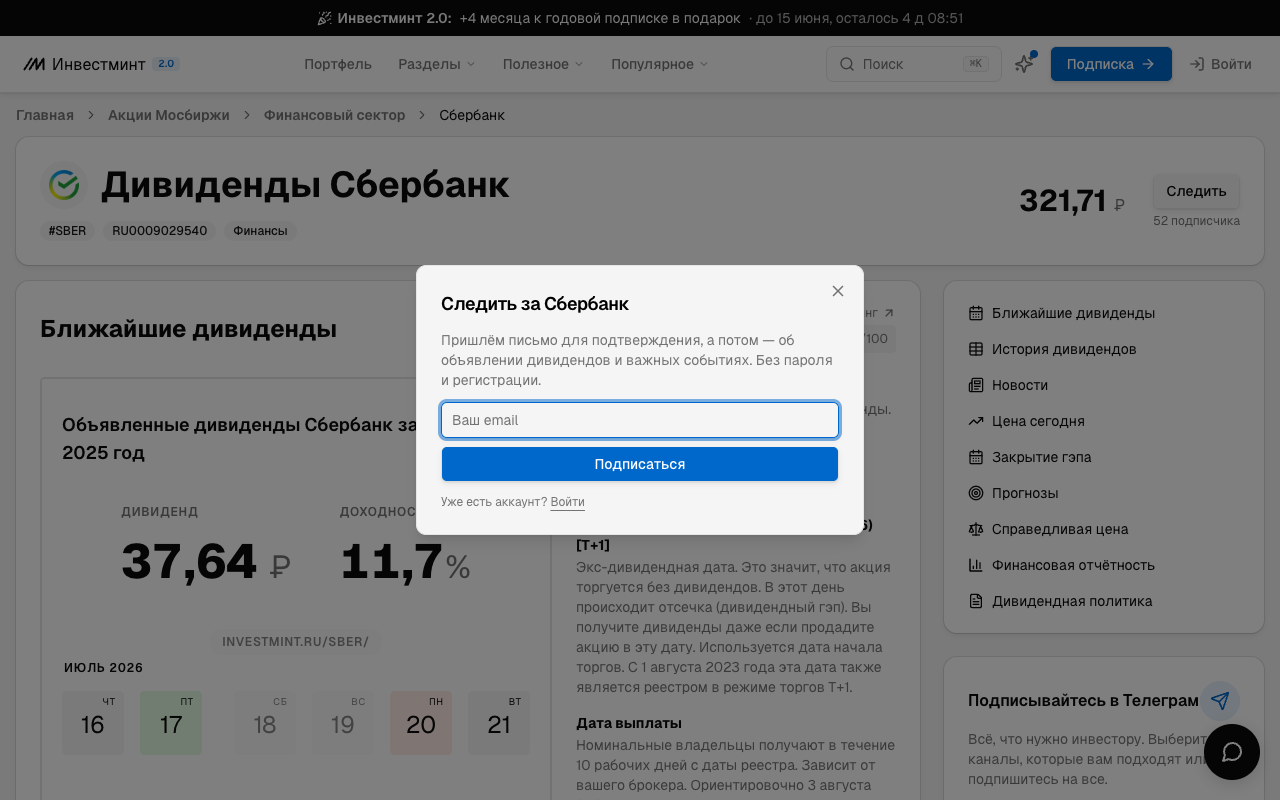Select calendar day 21 Tuesday

point(499,722)
